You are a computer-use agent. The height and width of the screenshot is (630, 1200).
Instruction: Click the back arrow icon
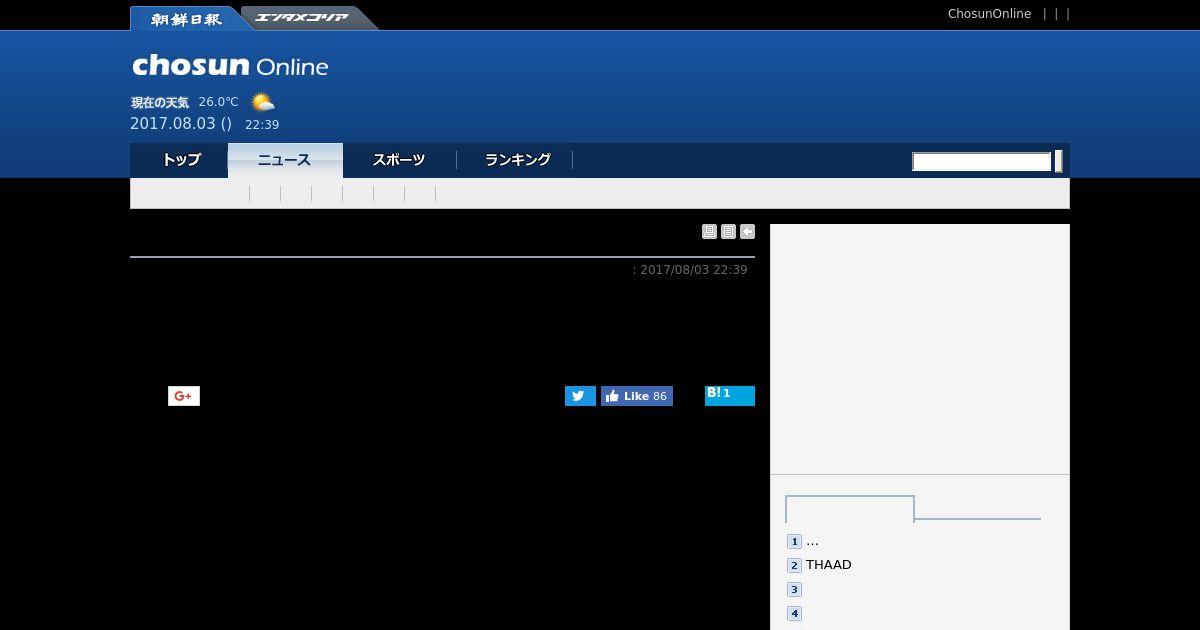[747, 232]
